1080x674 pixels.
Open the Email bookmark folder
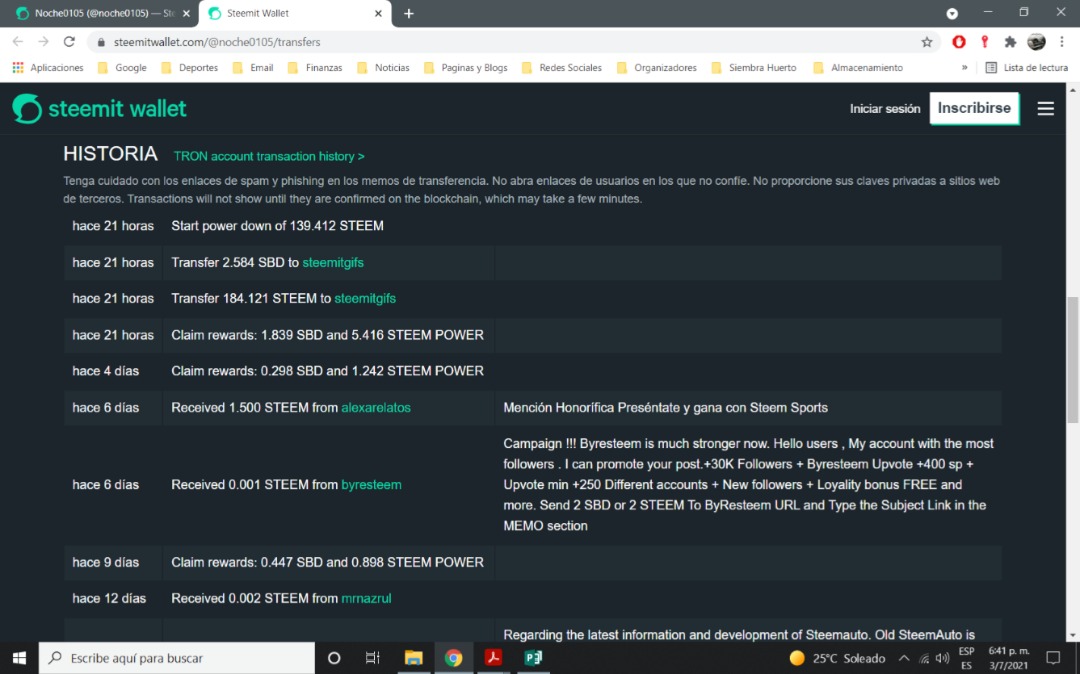tap(253, 67)
